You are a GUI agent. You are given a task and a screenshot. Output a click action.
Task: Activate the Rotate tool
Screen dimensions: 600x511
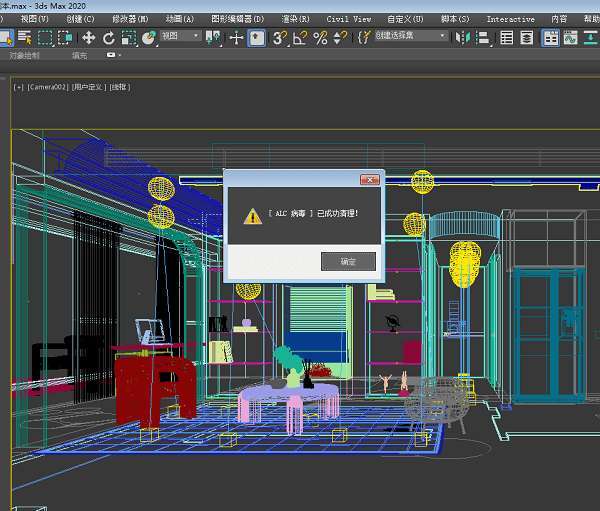(x=108, y=37)
